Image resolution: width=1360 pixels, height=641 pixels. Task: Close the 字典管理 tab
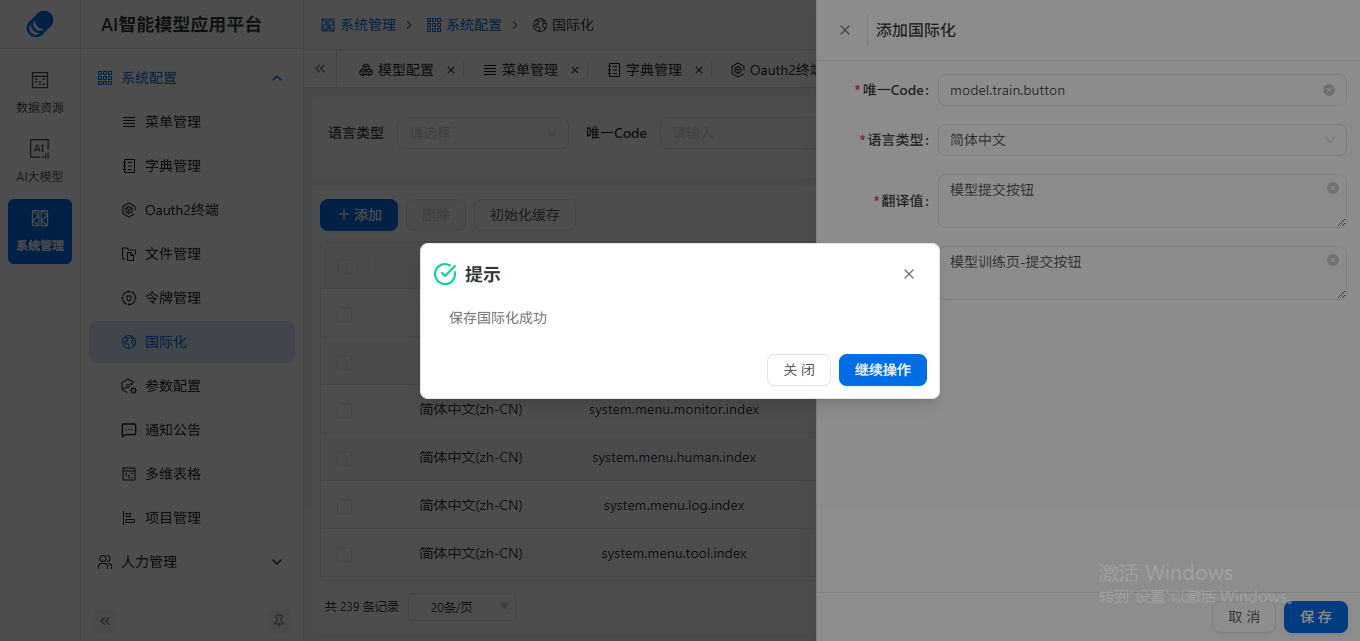pos(699,70)
